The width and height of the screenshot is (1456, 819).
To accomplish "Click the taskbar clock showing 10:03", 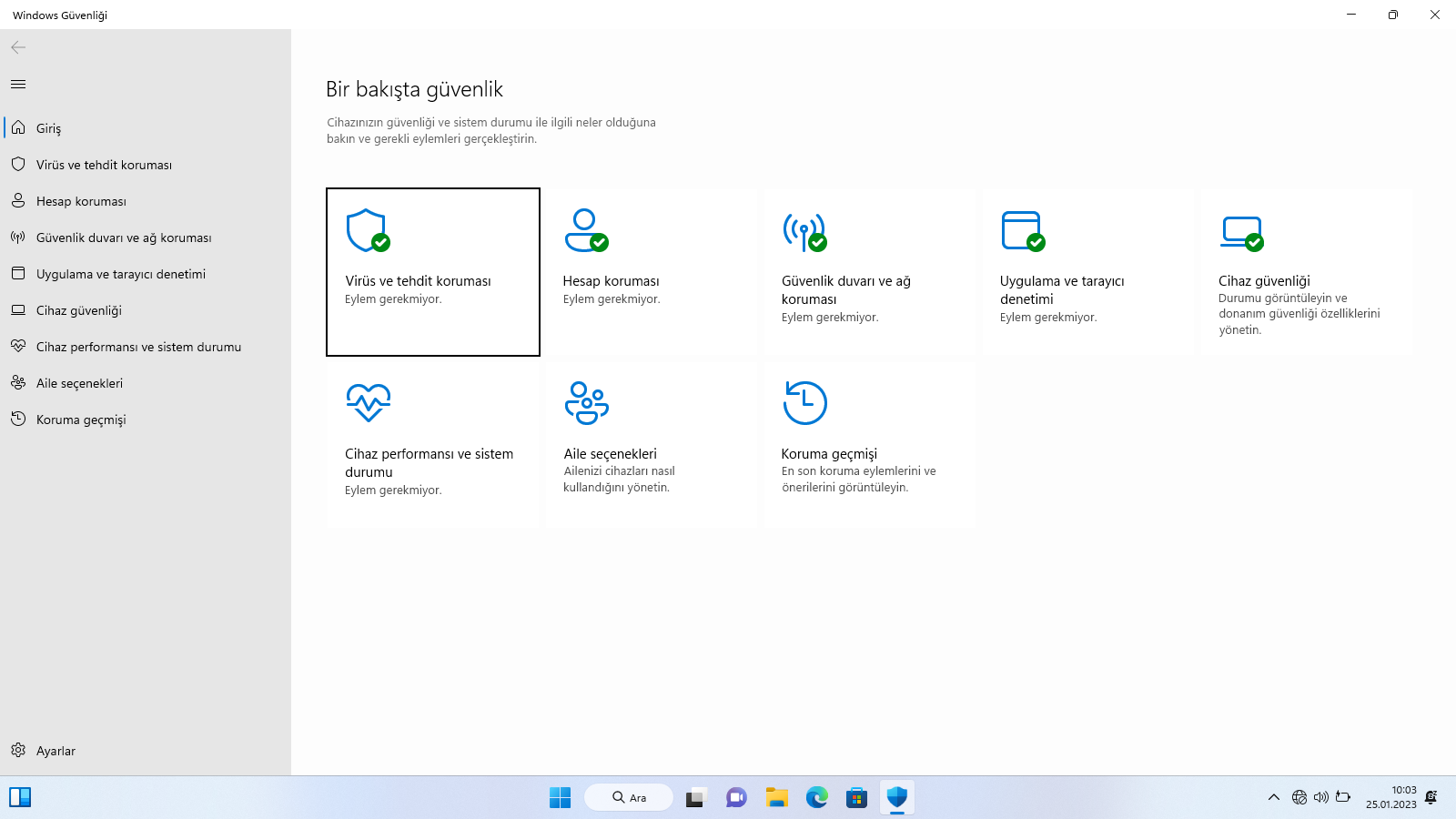I will pos(1390,797).
